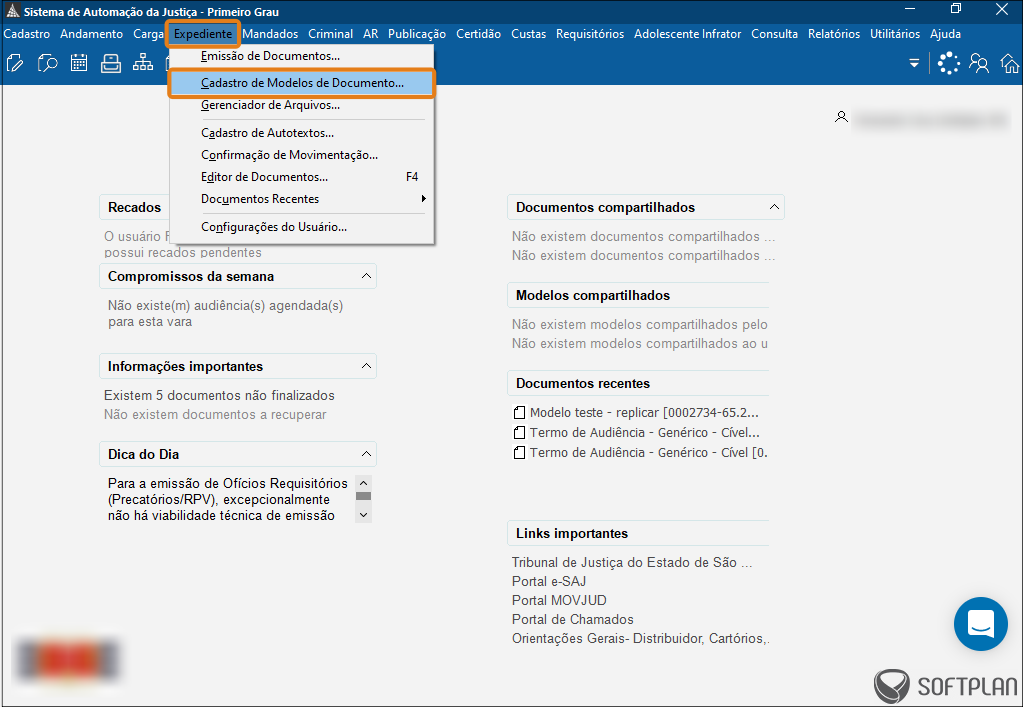Open recent document Modelo teste - replicar
Screen dimensions: 1023x707
pyautogui.click(x=644, y=413)
